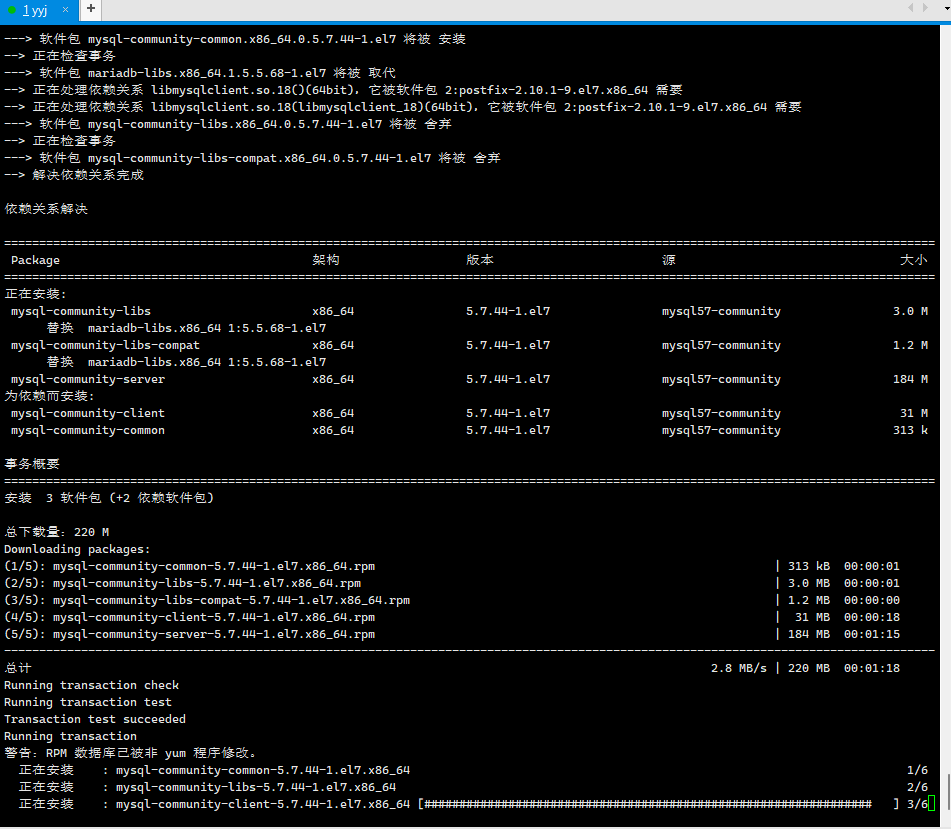This screenshot has height=829, width=951.
Task: Click the tab scroll-right arrow
Action: tap(925, 7)
